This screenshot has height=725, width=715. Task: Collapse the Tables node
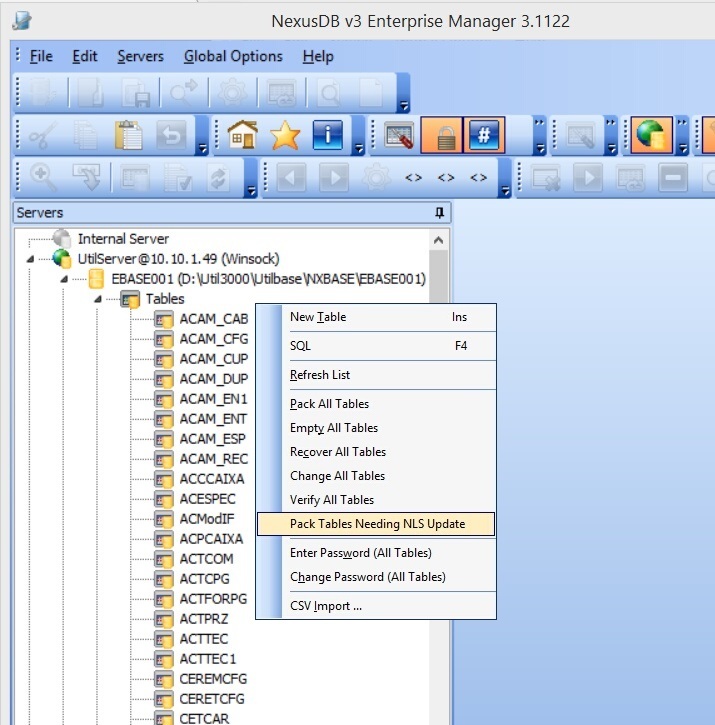pos(98,299)
